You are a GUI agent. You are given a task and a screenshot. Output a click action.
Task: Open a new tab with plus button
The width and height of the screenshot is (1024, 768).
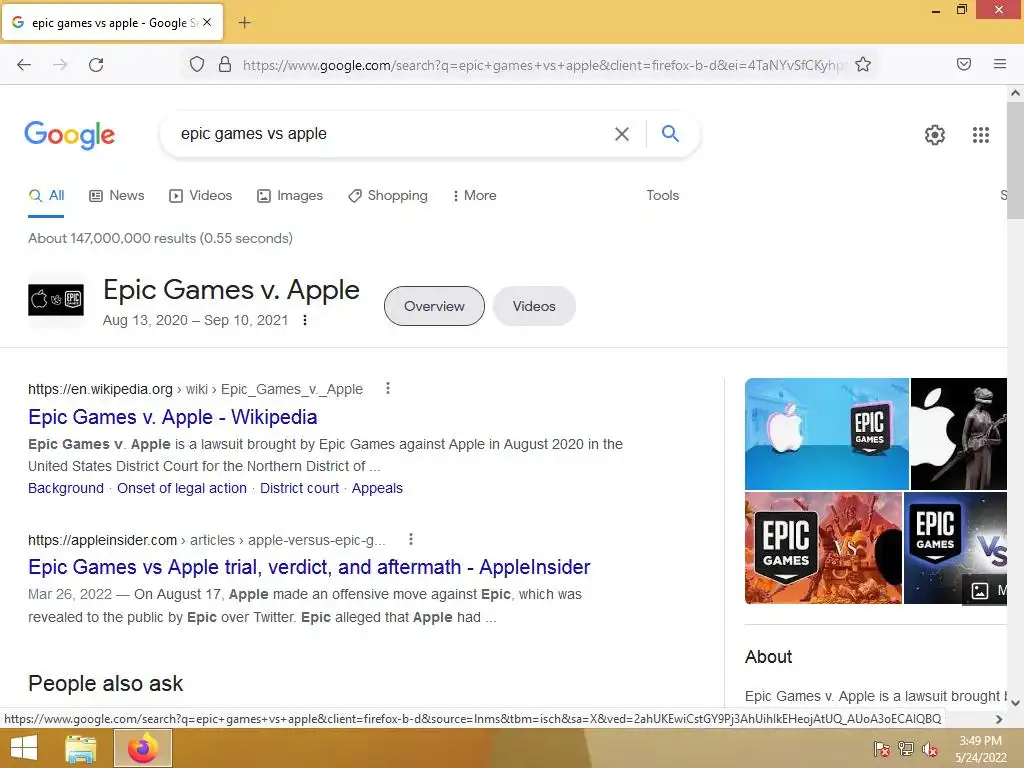coord(244,23)
